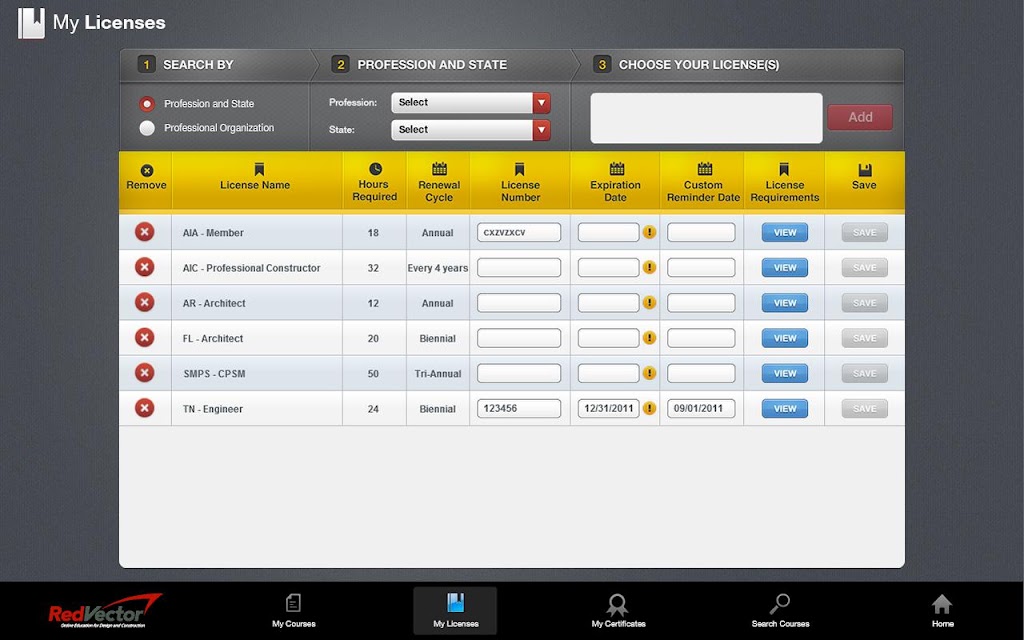Click expiration warning icon for SMPS - CPSM
Screen dimensions: 1024x640
coord(649,373)
